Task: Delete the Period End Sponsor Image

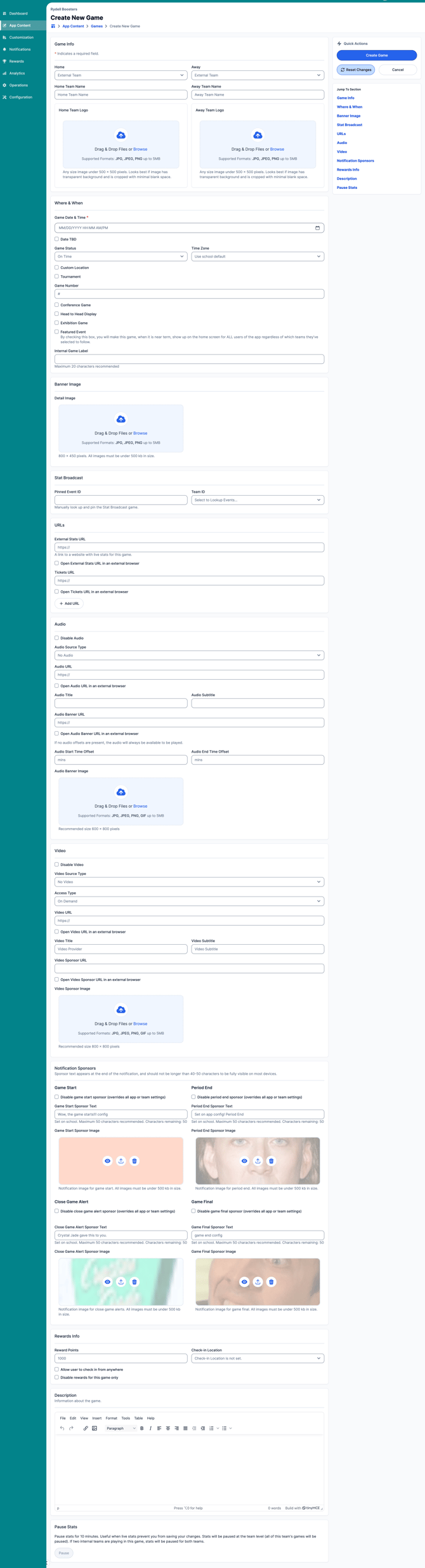Action: (271, 1161)
